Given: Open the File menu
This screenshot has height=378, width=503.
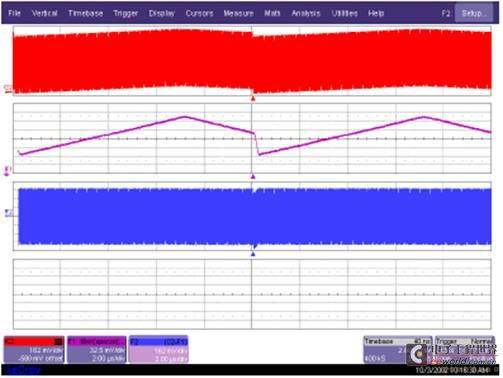Looking at the screenshot, I should click(x=14, y=13).
